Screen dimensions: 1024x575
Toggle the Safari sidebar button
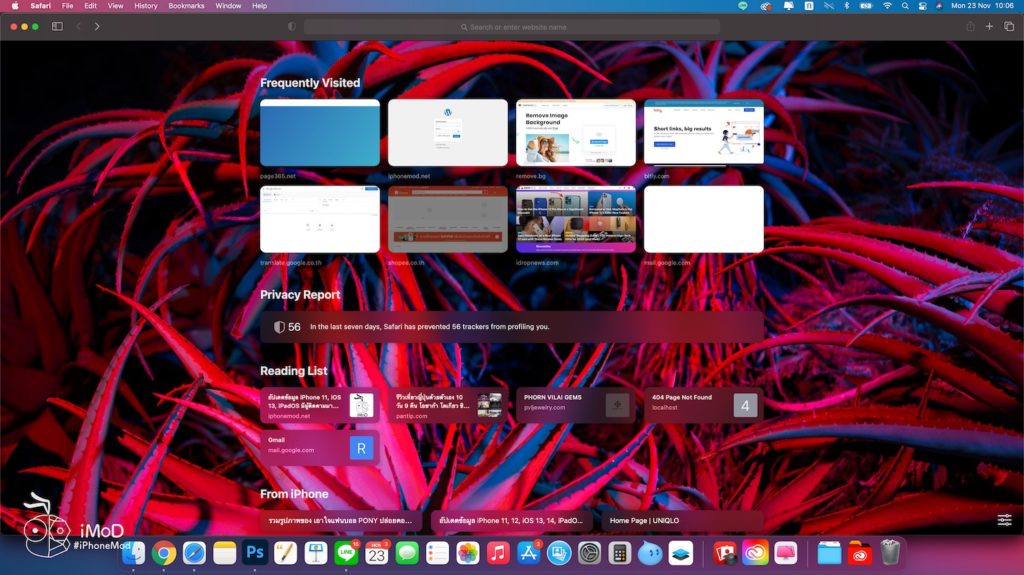click(57, 26)
